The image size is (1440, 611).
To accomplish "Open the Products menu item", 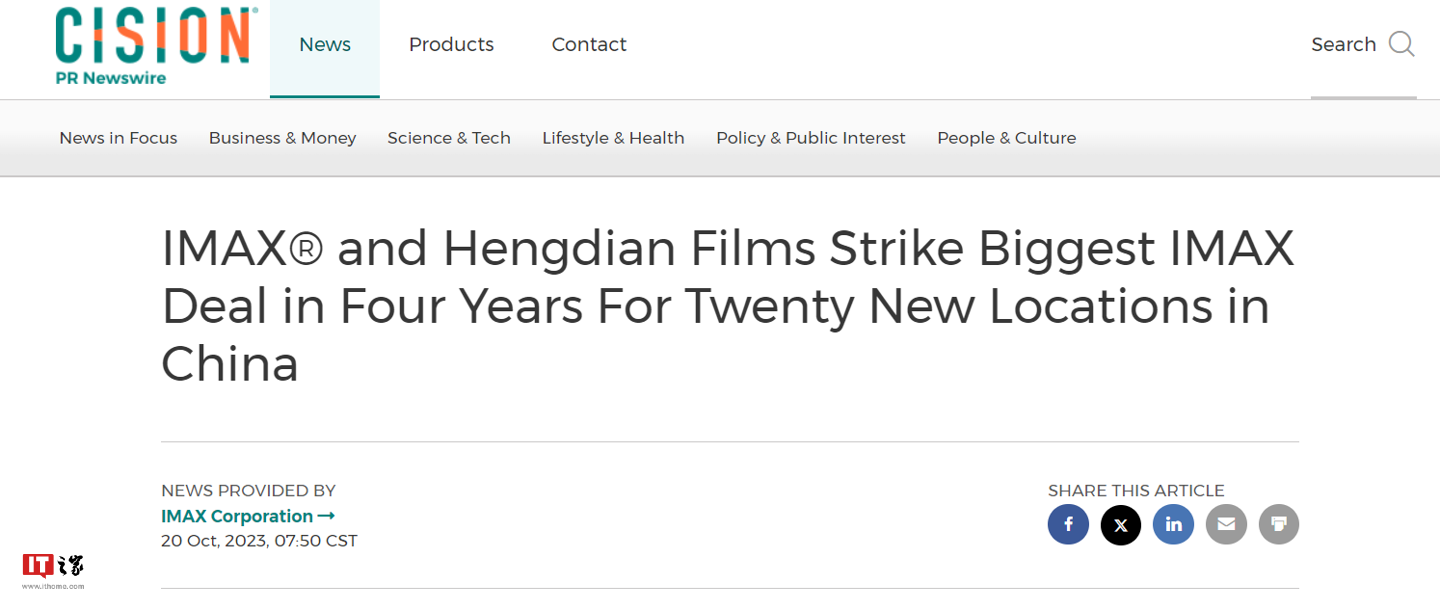I will tap(451, 45).
